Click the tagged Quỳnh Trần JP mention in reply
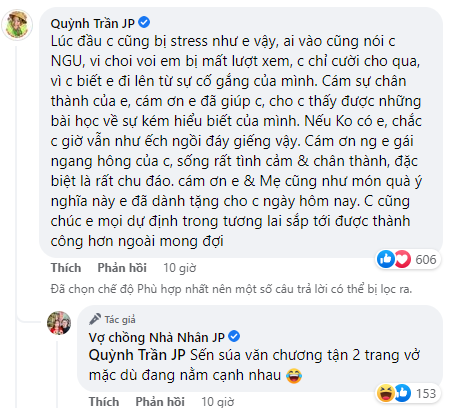 tap(137, 355)
